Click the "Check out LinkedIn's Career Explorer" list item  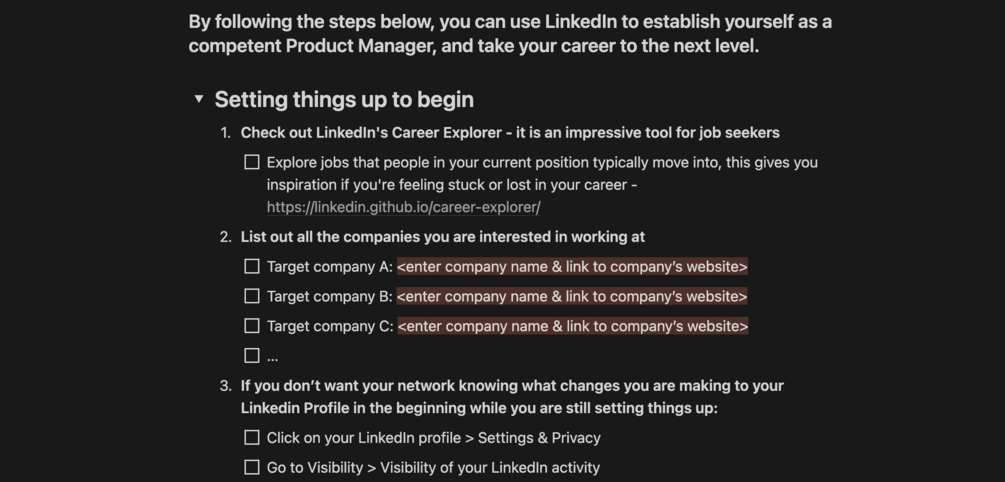510,133
